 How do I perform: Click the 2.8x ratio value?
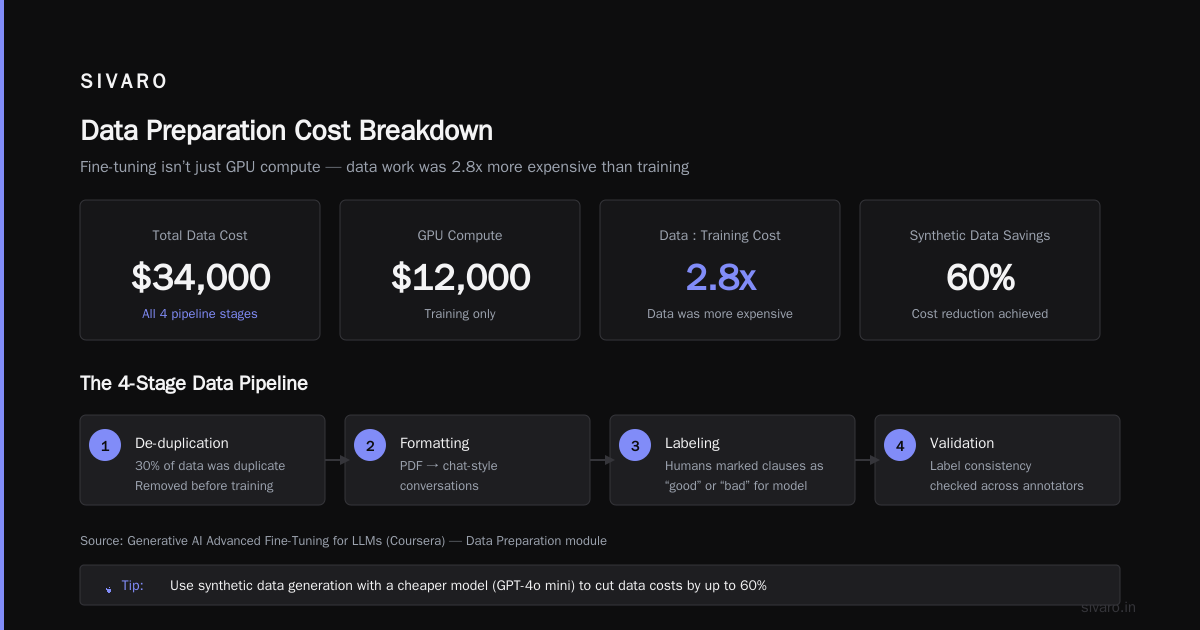[x=720, y=277]
